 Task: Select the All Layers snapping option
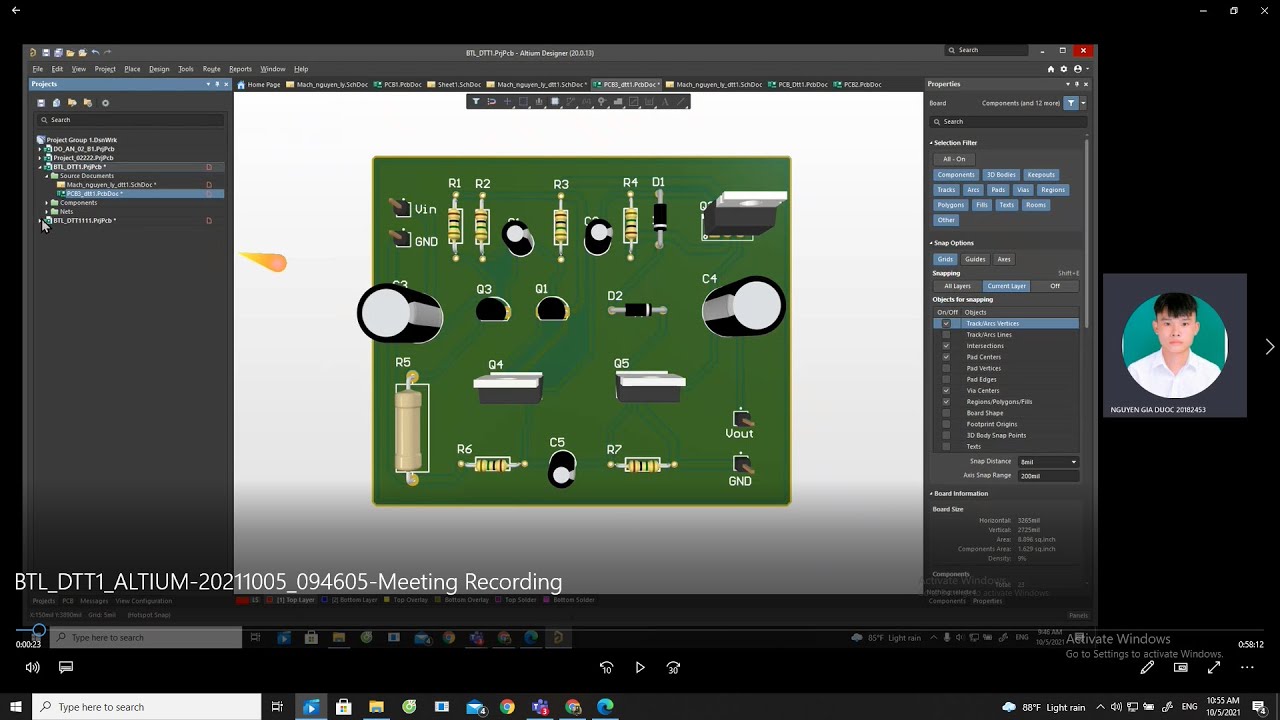pyautogui.click(x=957, y=286)
